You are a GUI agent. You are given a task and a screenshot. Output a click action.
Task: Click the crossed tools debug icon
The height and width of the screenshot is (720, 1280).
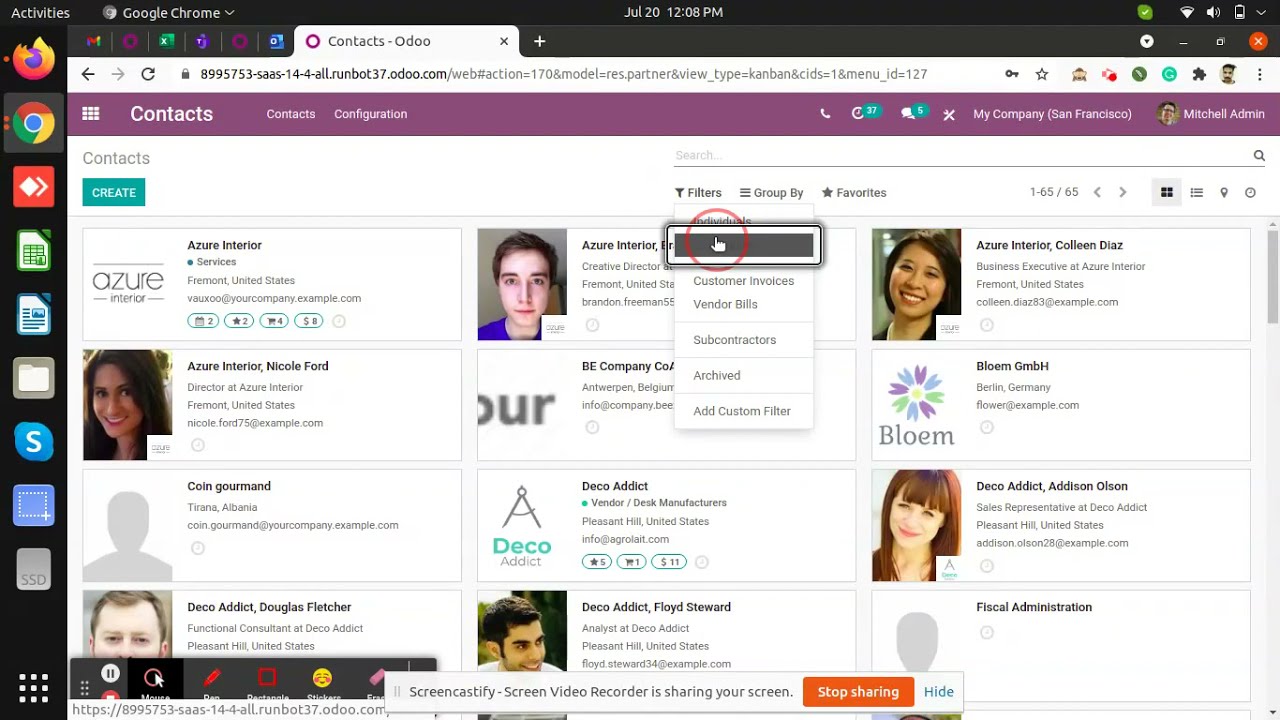point(949,115)
